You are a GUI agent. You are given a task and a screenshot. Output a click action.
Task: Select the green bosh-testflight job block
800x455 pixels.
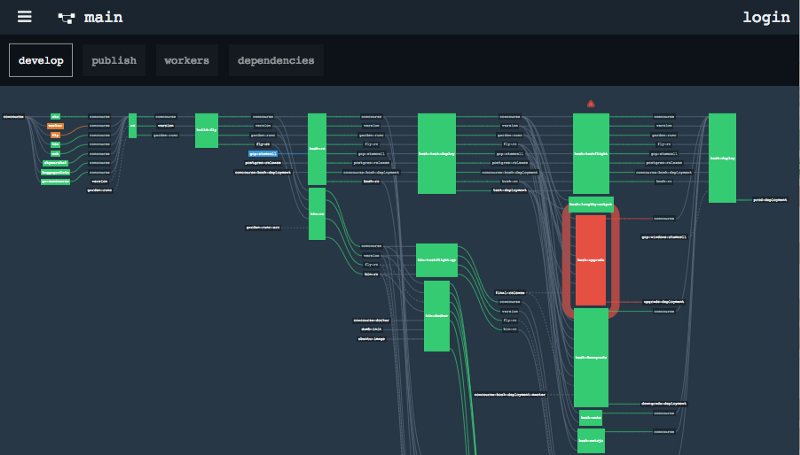[x=591, y=154]
